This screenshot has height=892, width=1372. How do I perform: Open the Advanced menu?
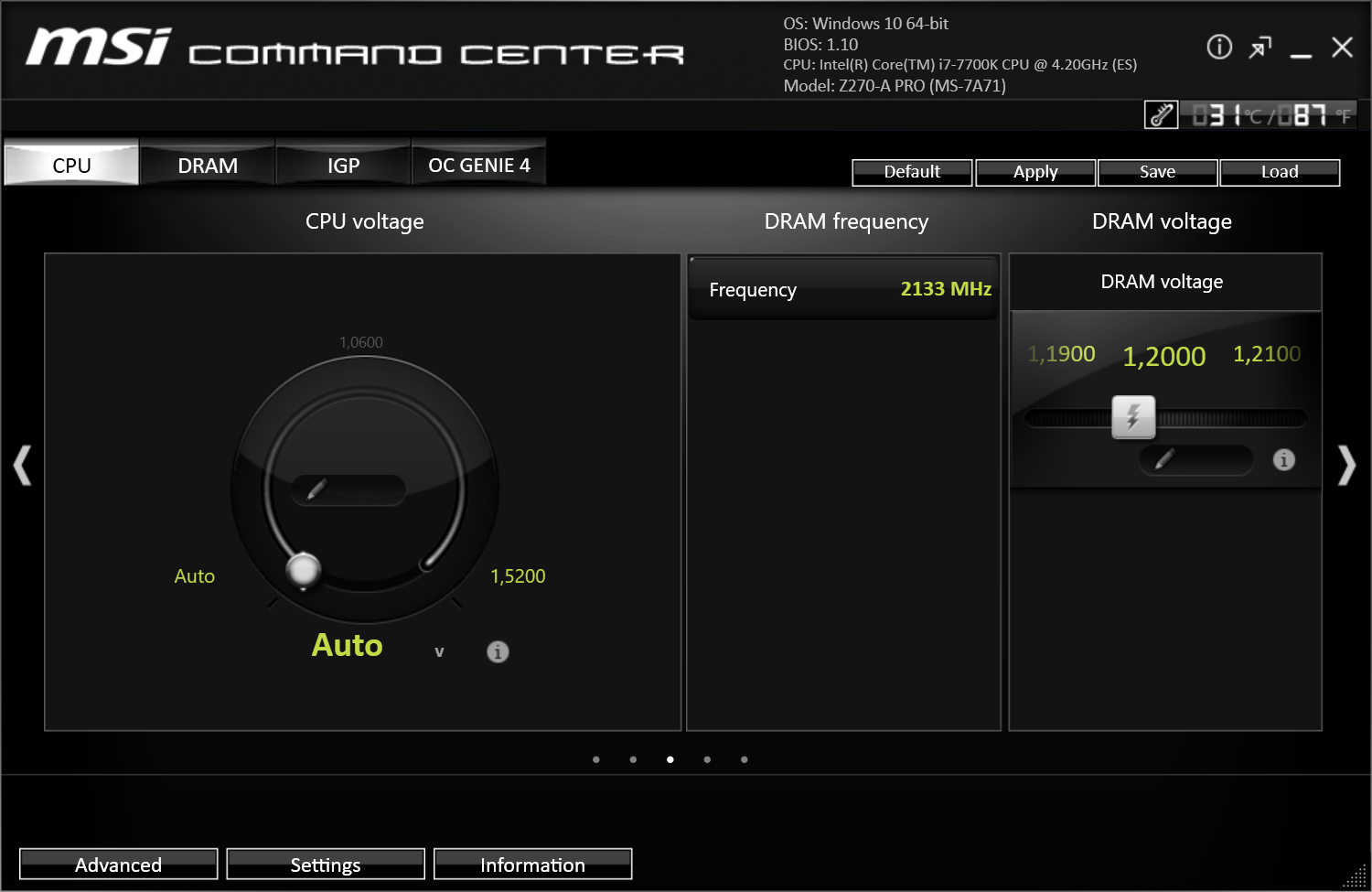(118, 864)
